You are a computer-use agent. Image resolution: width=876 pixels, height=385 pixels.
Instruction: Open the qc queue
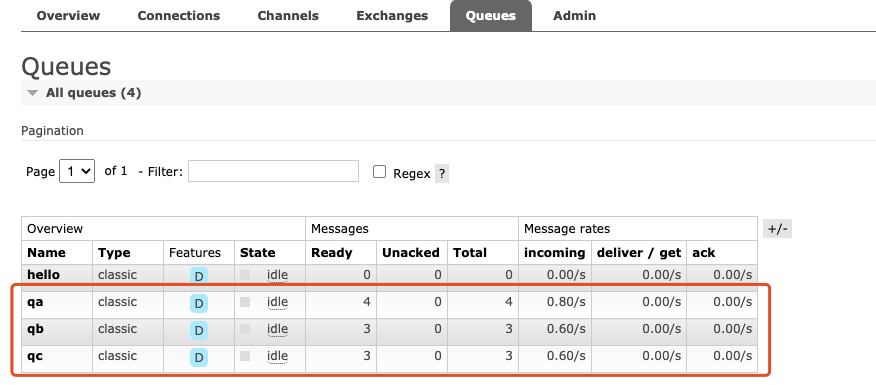(x=35, y=356)
